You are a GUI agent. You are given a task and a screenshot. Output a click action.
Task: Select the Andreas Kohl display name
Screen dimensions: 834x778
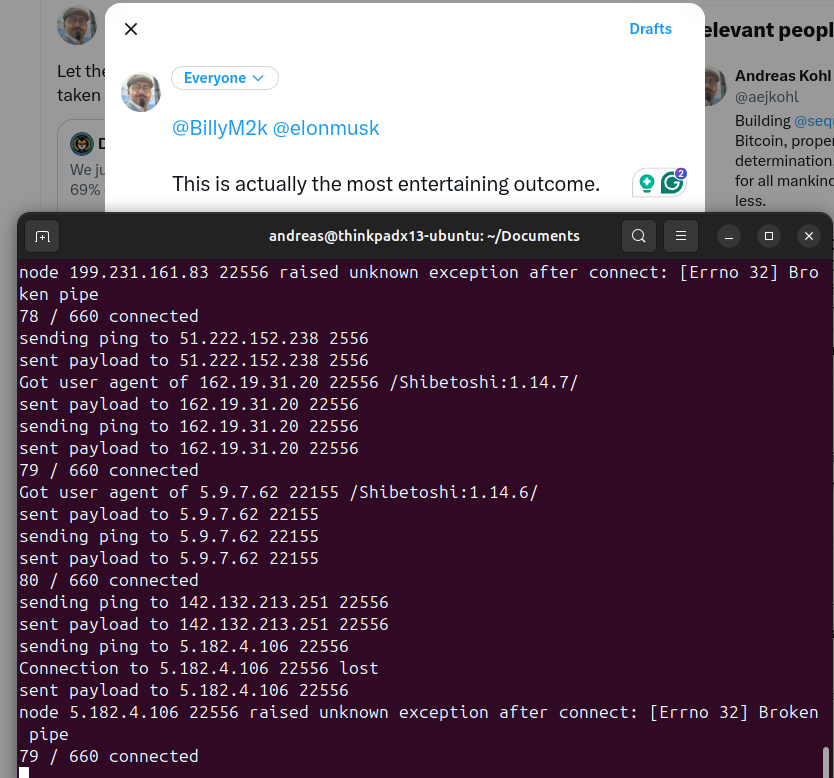point(781,75)
